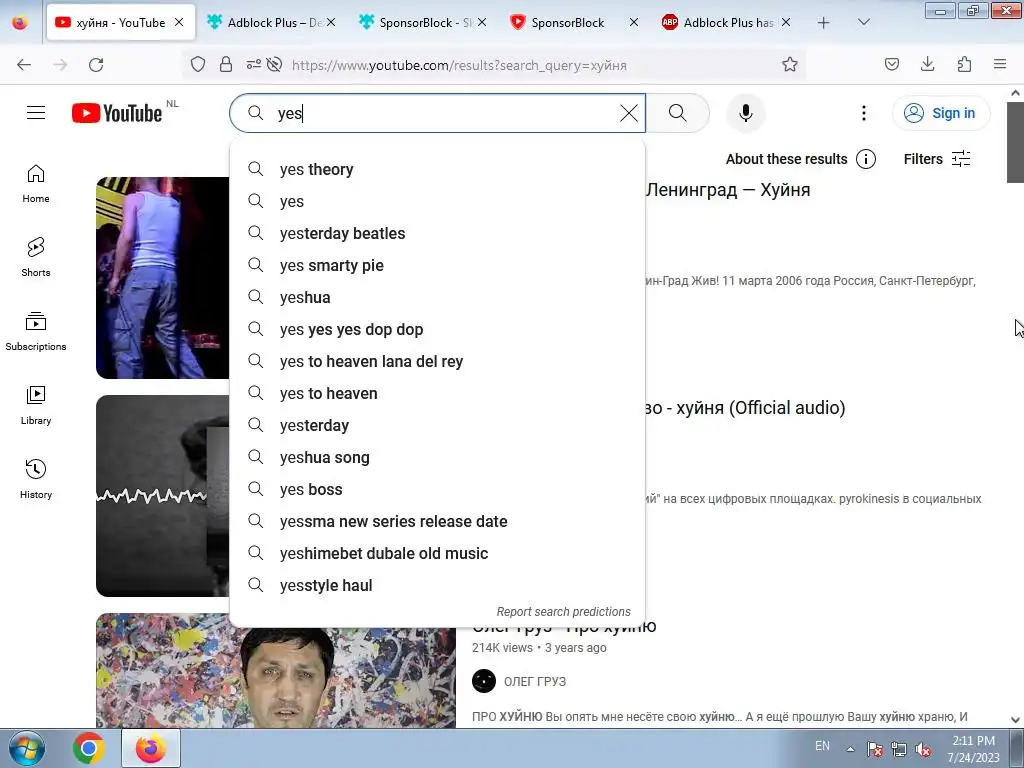The width and height of the screenshot is (1024, 768).
Task: Open the Extensions puzzle icon
Action: (x=964, y=64)
